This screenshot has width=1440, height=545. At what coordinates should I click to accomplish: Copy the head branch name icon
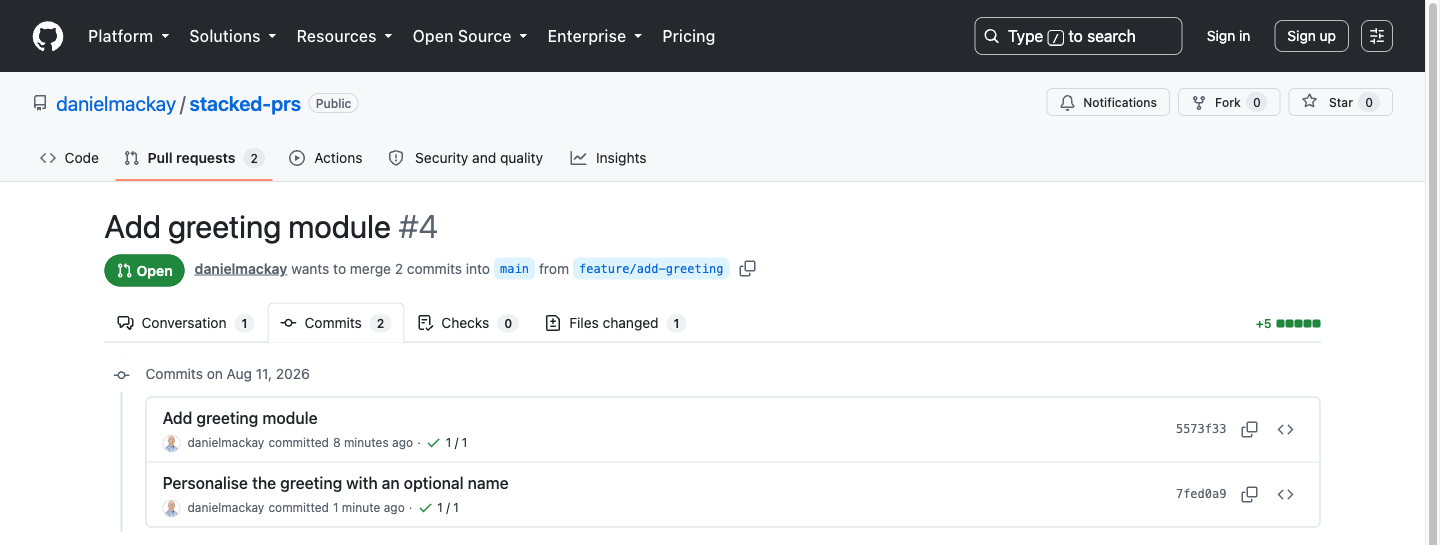coord(747,269)
